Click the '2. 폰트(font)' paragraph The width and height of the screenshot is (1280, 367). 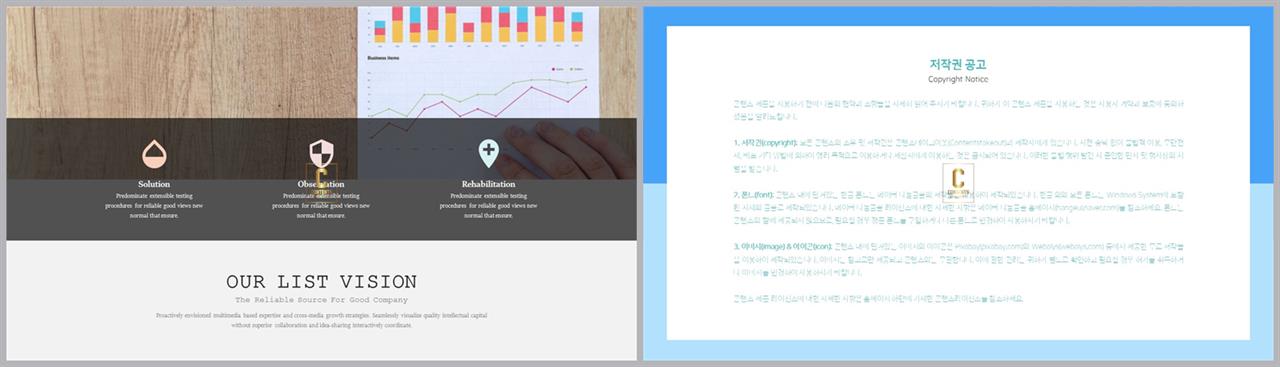pyautogui.click(x=958, y=207)
